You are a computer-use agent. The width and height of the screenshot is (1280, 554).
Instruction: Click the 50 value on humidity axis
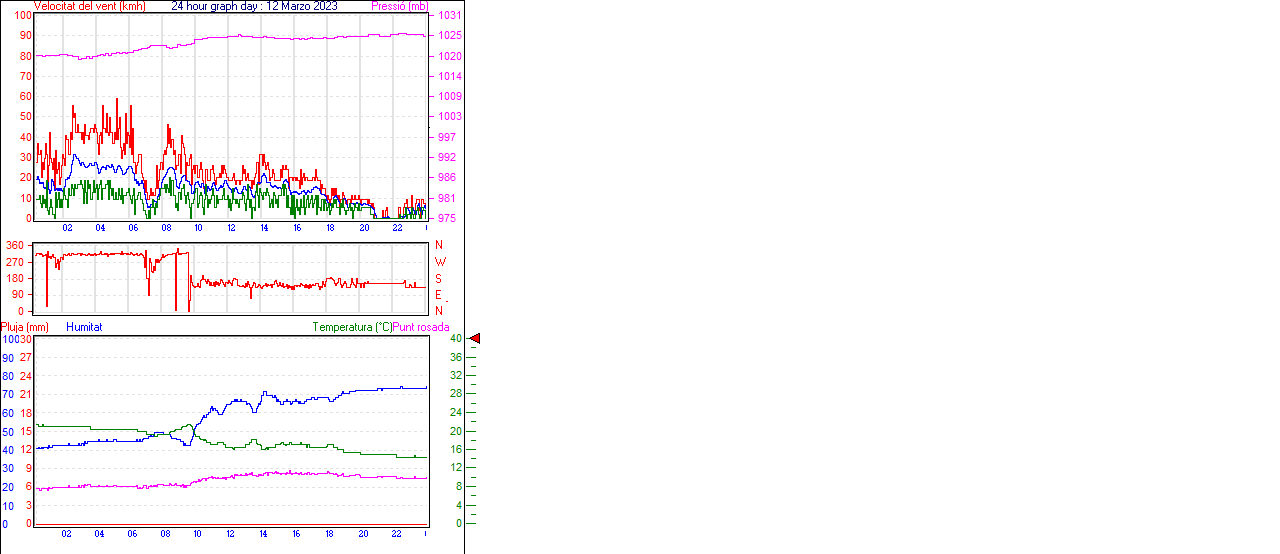coord(8,432)
